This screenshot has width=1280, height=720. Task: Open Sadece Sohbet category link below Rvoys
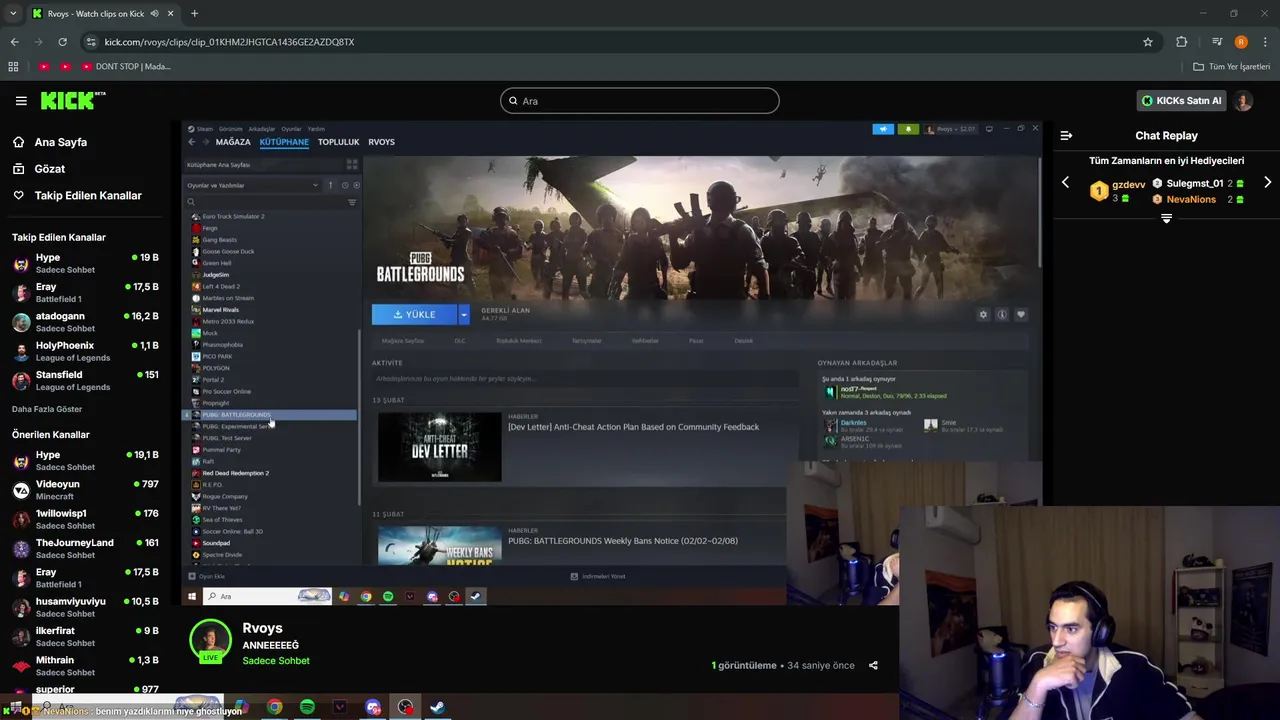coord(276,661)
